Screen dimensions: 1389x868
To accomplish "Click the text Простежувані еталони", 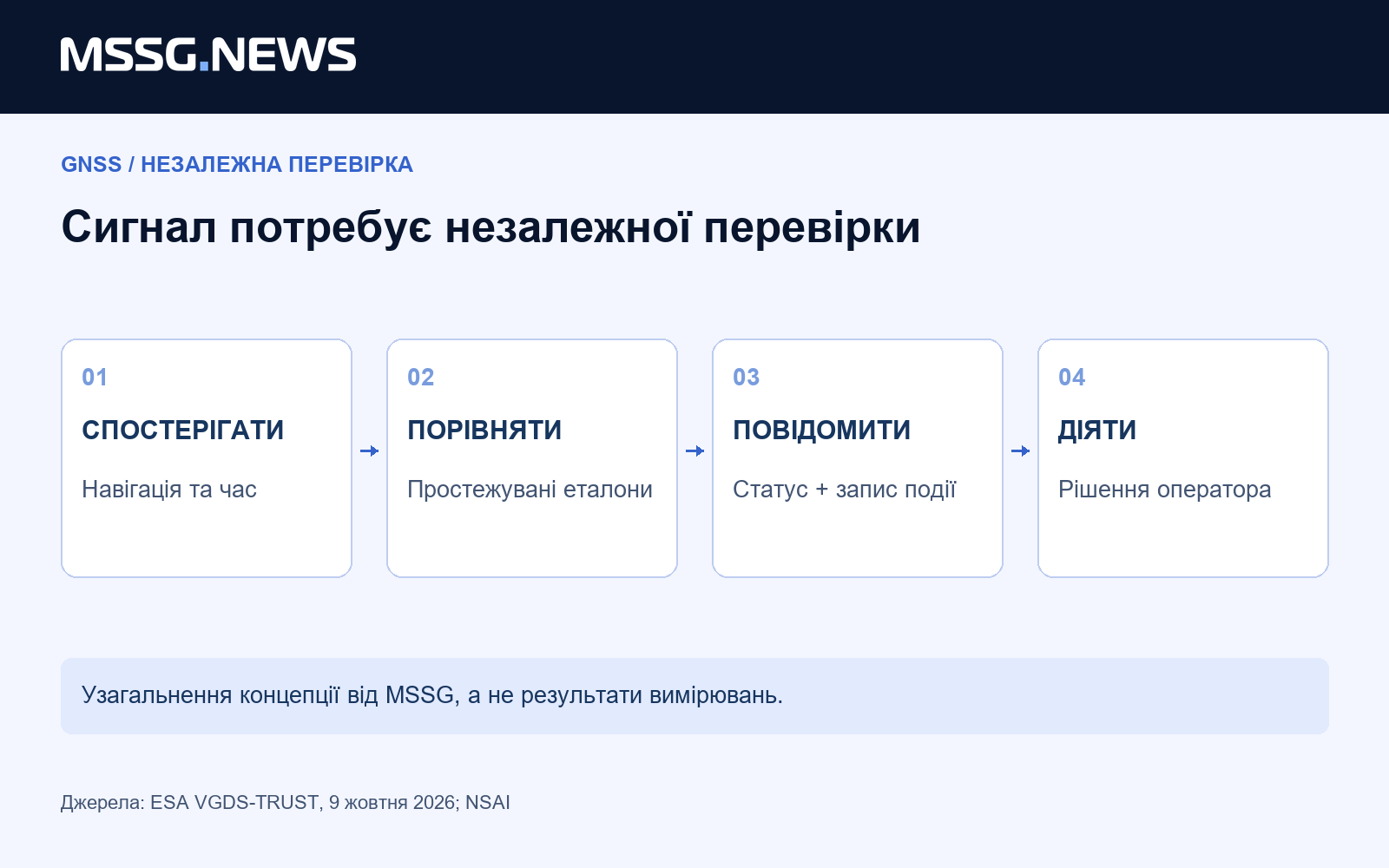I will (530, 490).
